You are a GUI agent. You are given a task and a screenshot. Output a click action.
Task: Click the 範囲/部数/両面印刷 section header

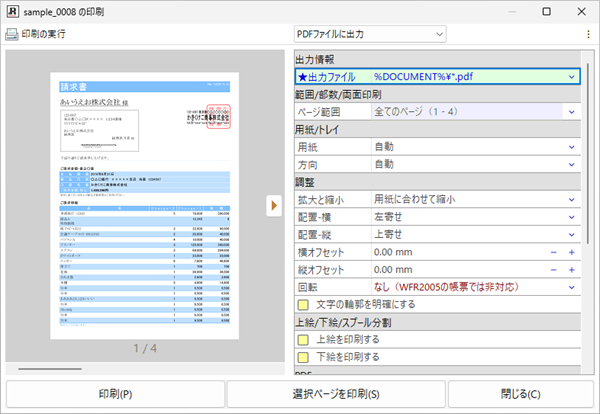coord(437,95)
